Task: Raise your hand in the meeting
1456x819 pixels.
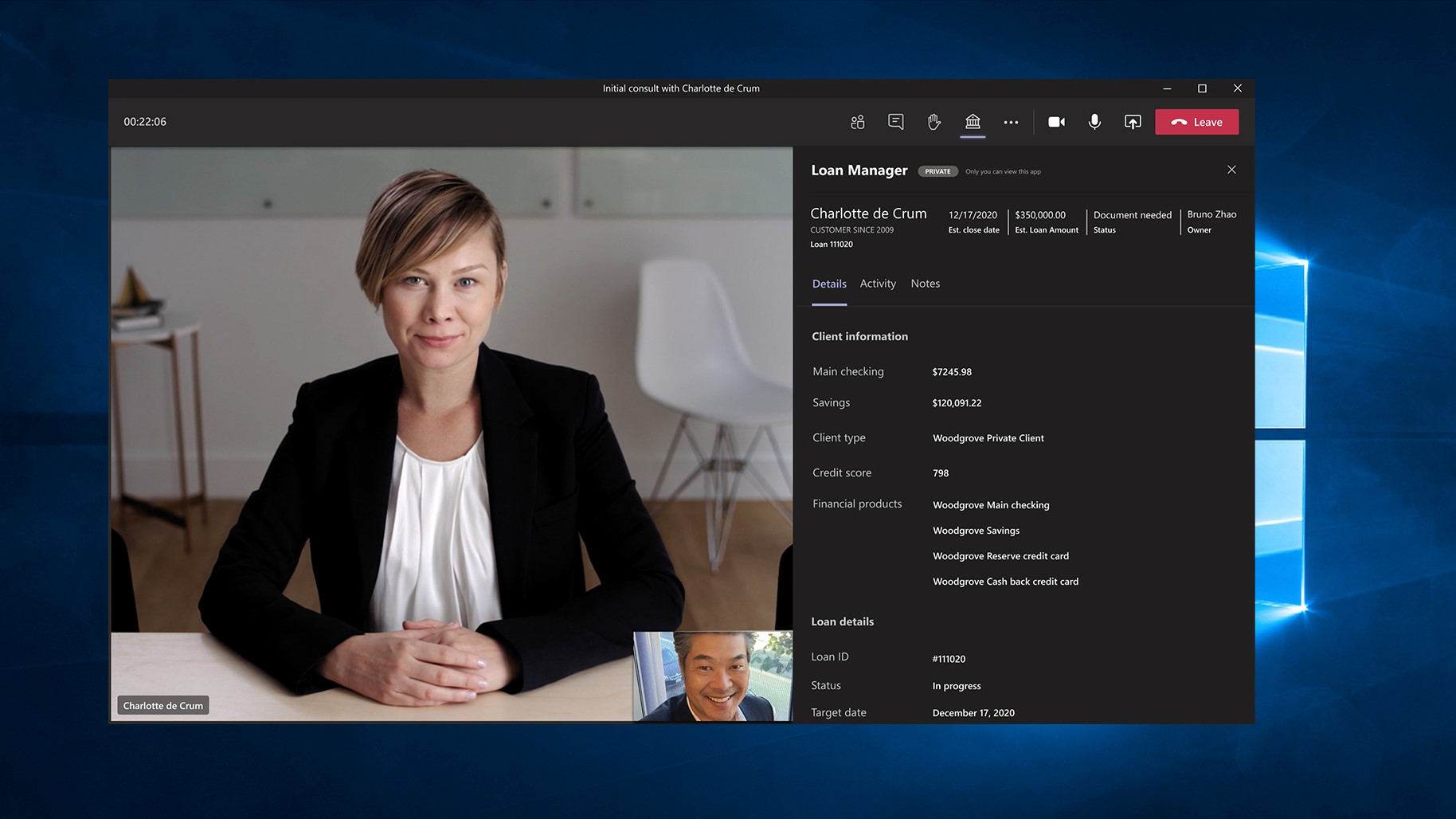Action: pyautogui.click(x=934, y=122)
